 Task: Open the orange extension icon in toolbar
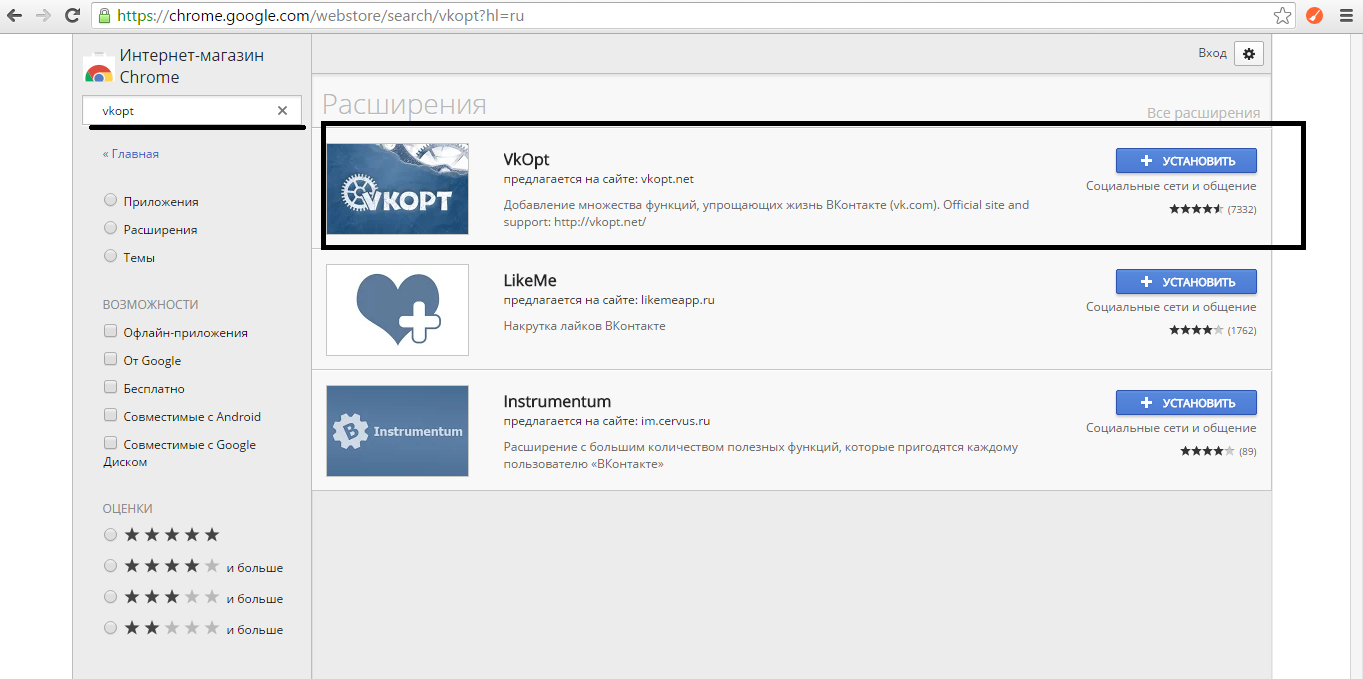1314,16
